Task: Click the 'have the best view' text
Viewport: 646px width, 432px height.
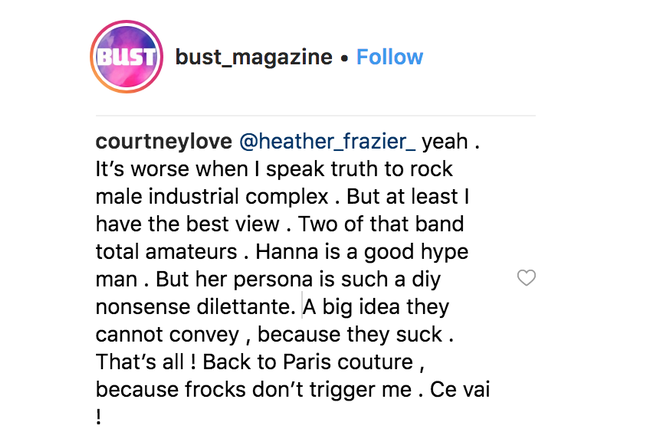Action: [x=187, y=224]
